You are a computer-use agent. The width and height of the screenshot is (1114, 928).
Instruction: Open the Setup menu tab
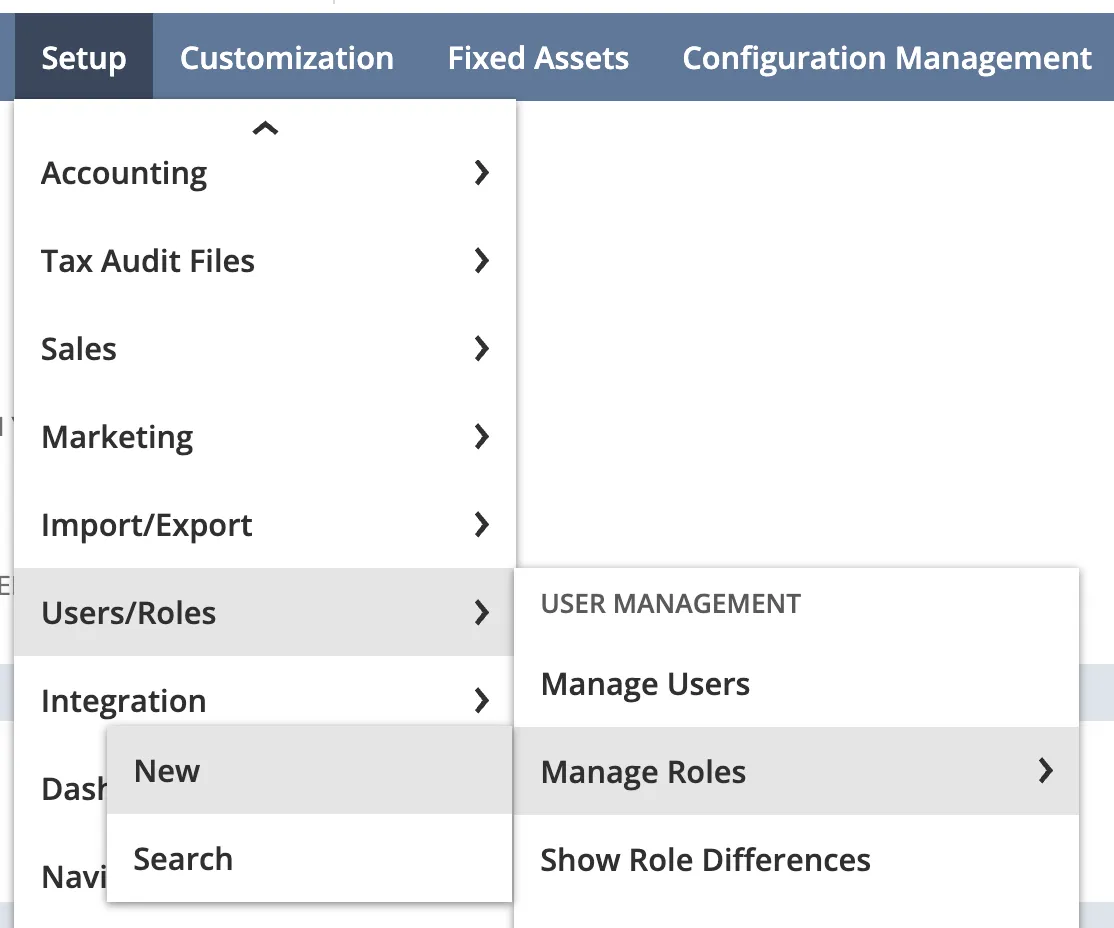click(84, 57)
